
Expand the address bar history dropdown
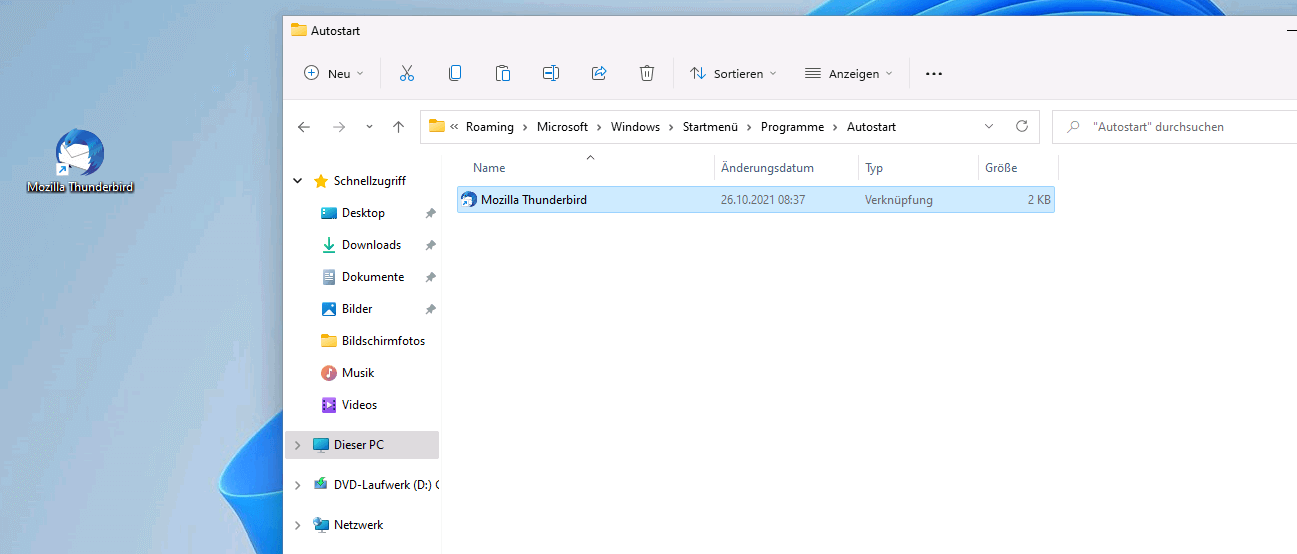pos(989,127)
